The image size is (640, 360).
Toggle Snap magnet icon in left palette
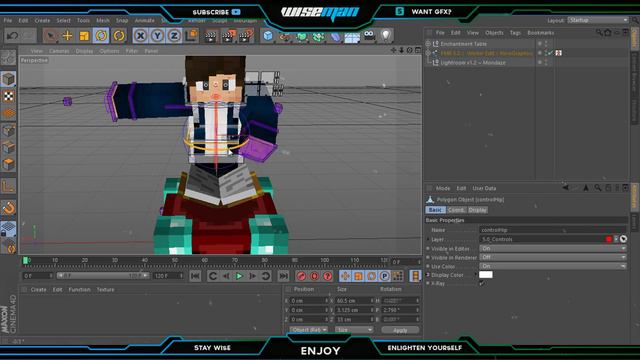point(8,208)
